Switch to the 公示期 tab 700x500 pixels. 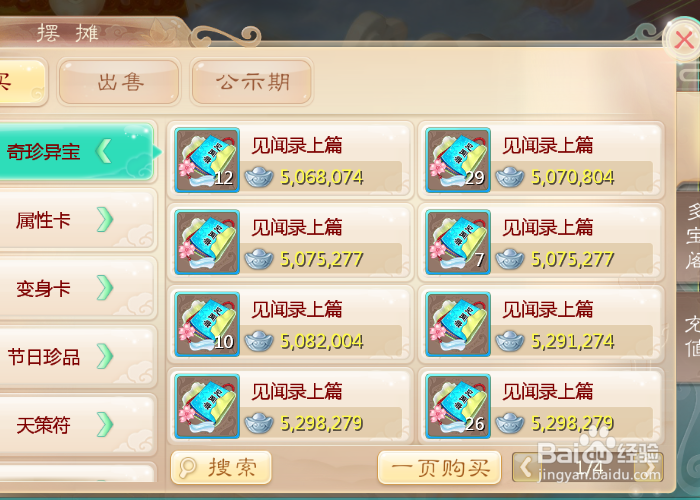pyautogui.click(x=251, y=82)
